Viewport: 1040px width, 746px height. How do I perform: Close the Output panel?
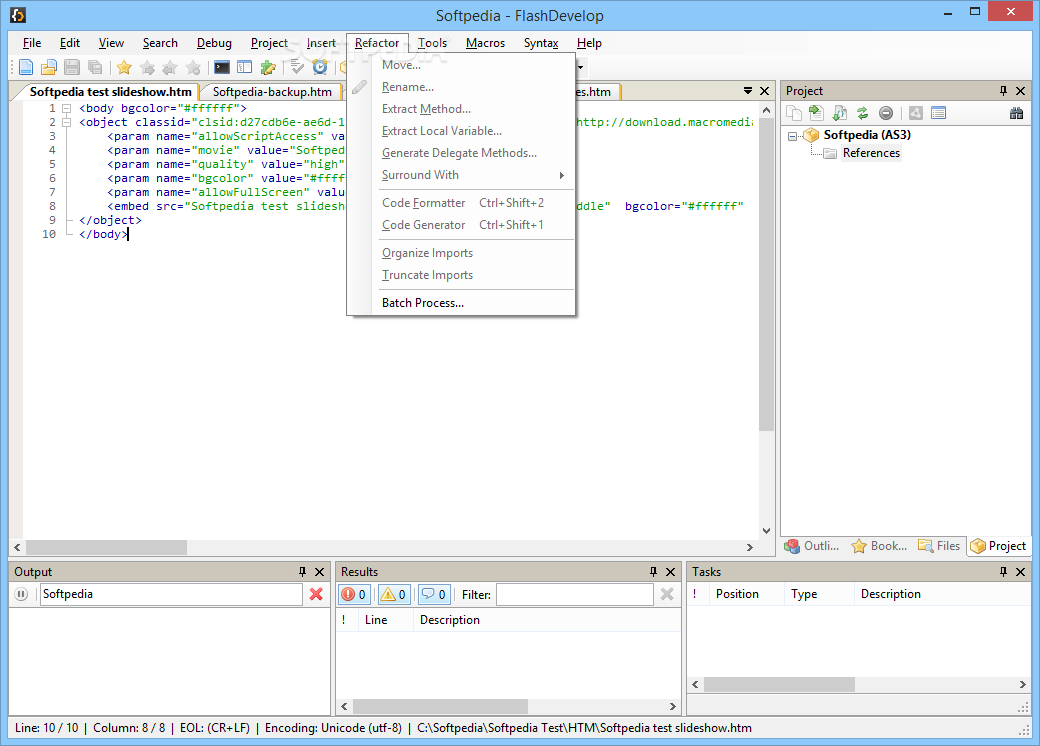[x=320, y=572]
